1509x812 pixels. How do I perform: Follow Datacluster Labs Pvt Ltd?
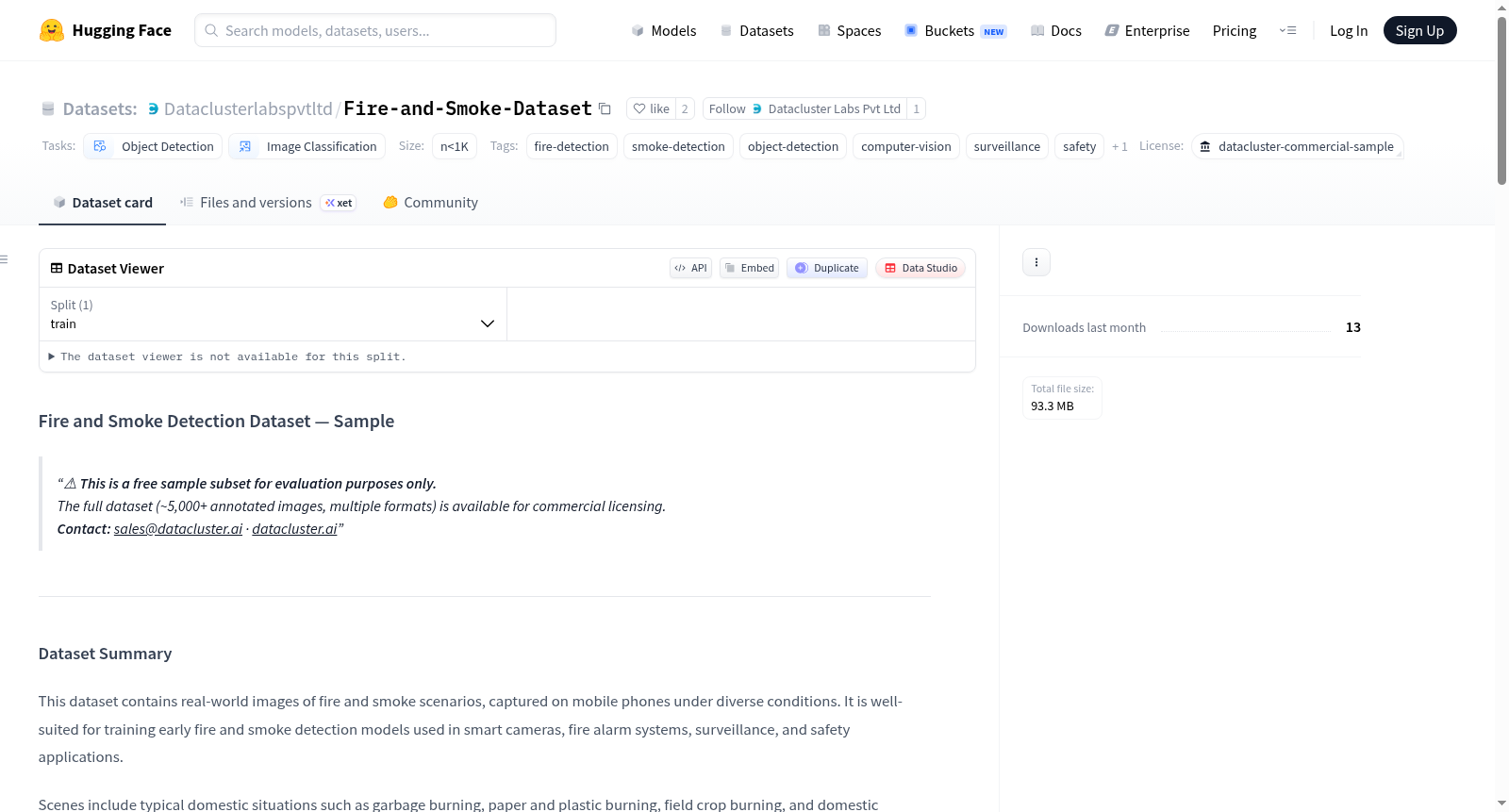pyautogui.click(x=804, y=108)
